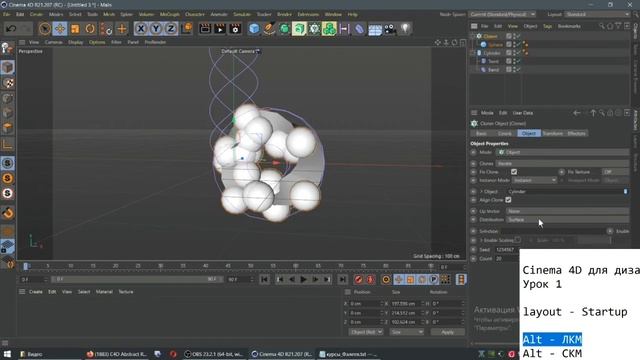This screenshot has height=360, width=640.
Task: Open Edit Render Settings icon
Action: 235,29
